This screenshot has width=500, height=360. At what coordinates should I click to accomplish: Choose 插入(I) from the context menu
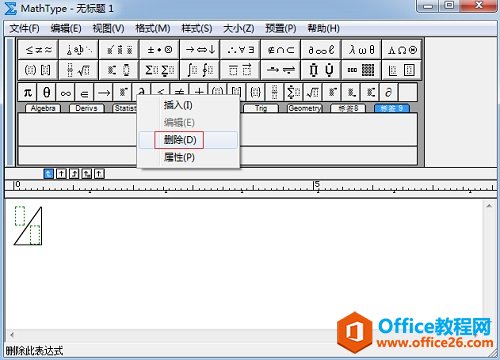[x=188, y=105]
